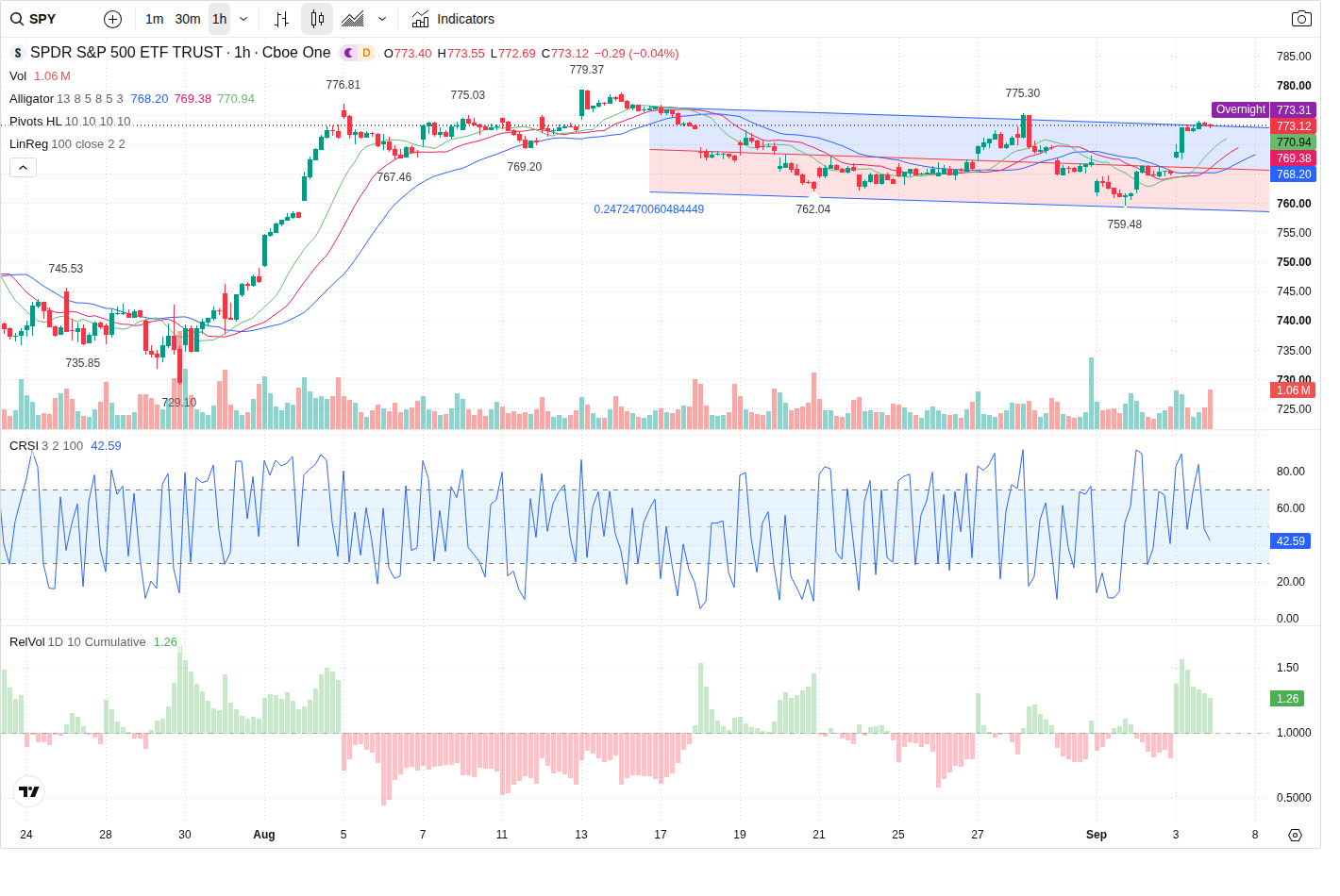Click the TradingView logo
The image size is (1340, 896).
[29, 791]
